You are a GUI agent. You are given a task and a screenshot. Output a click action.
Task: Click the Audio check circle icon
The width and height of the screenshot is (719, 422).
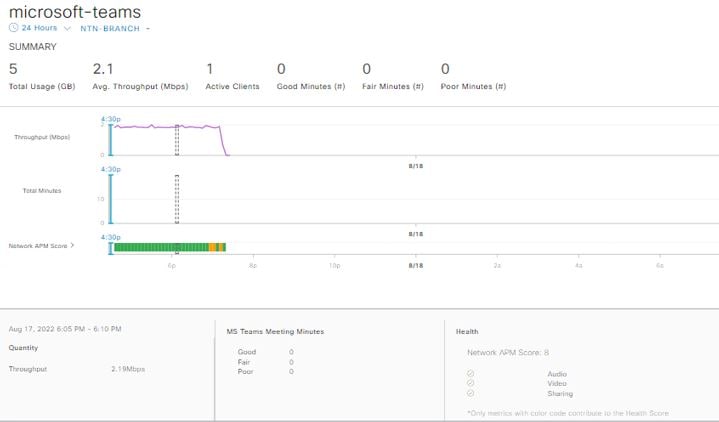470,374
